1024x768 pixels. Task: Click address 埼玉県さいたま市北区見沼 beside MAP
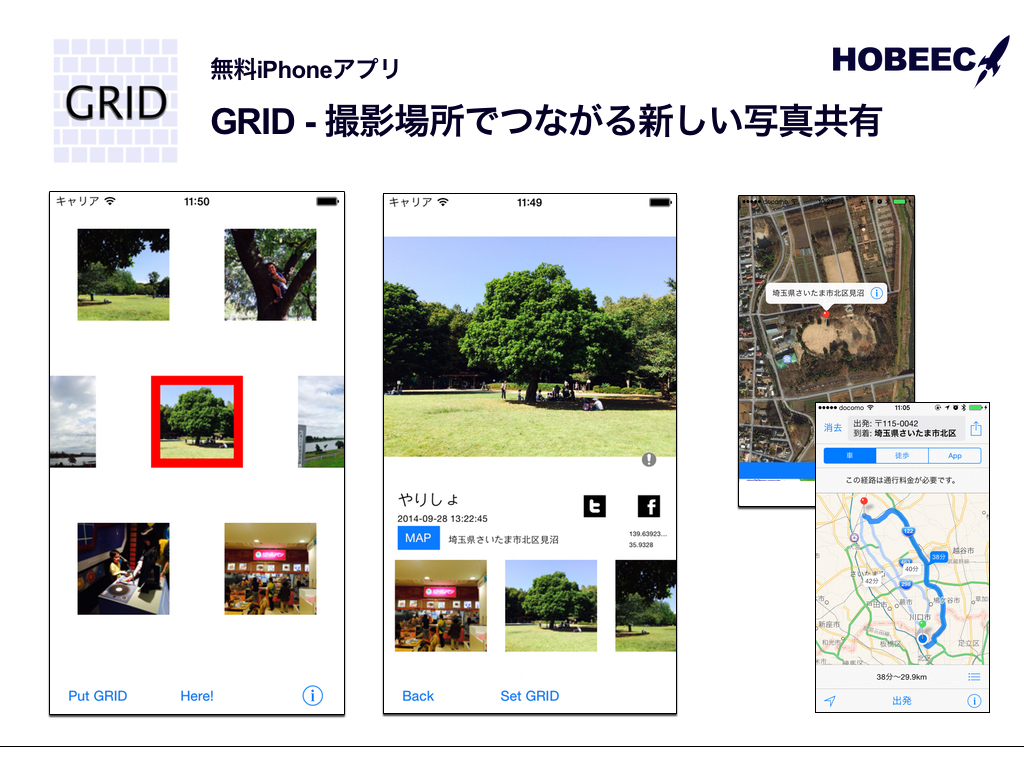(x=503, y=539)
